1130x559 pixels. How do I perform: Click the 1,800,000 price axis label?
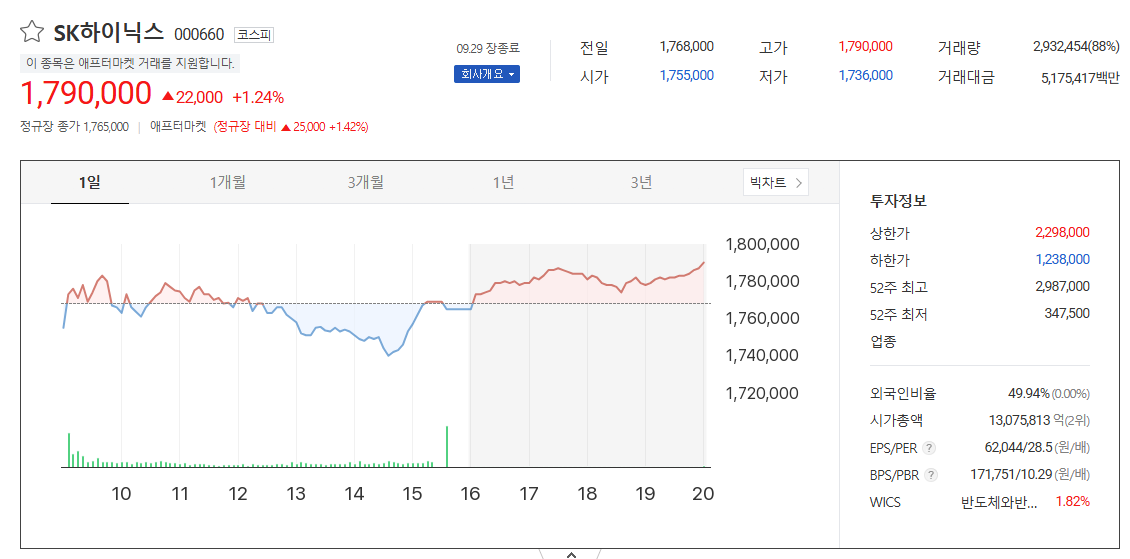[762, 244]
